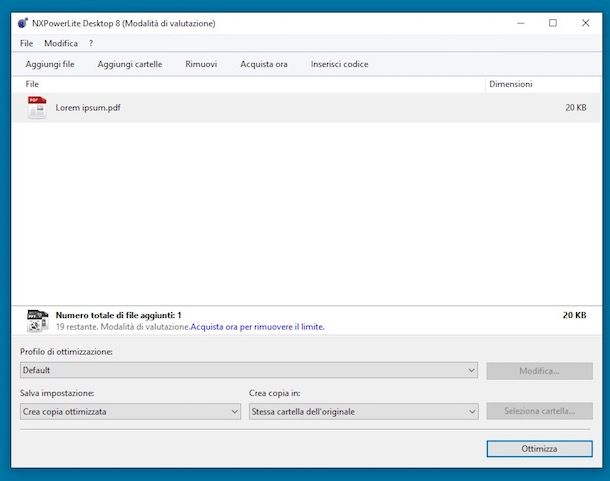This screenshot has width=610, height=481.
Task: Click the 20 KB size of Lorem ipsum.pdf
Action: coord(576,107)
